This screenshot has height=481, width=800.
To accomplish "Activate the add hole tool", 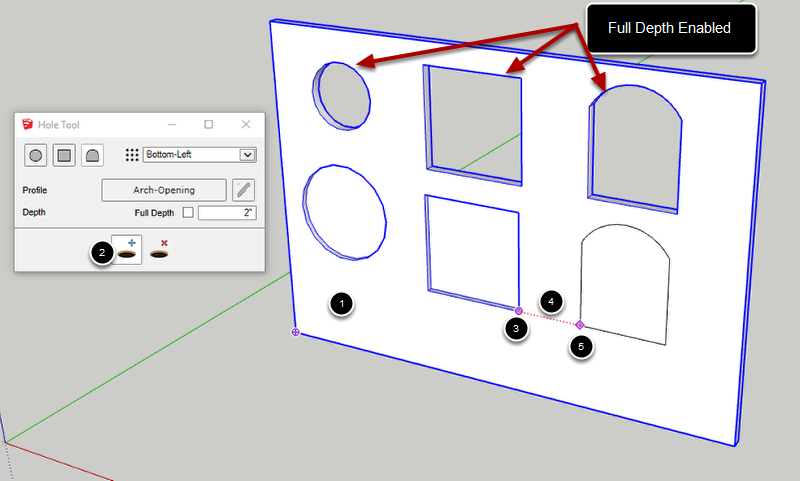I will (x=128, y=249).
